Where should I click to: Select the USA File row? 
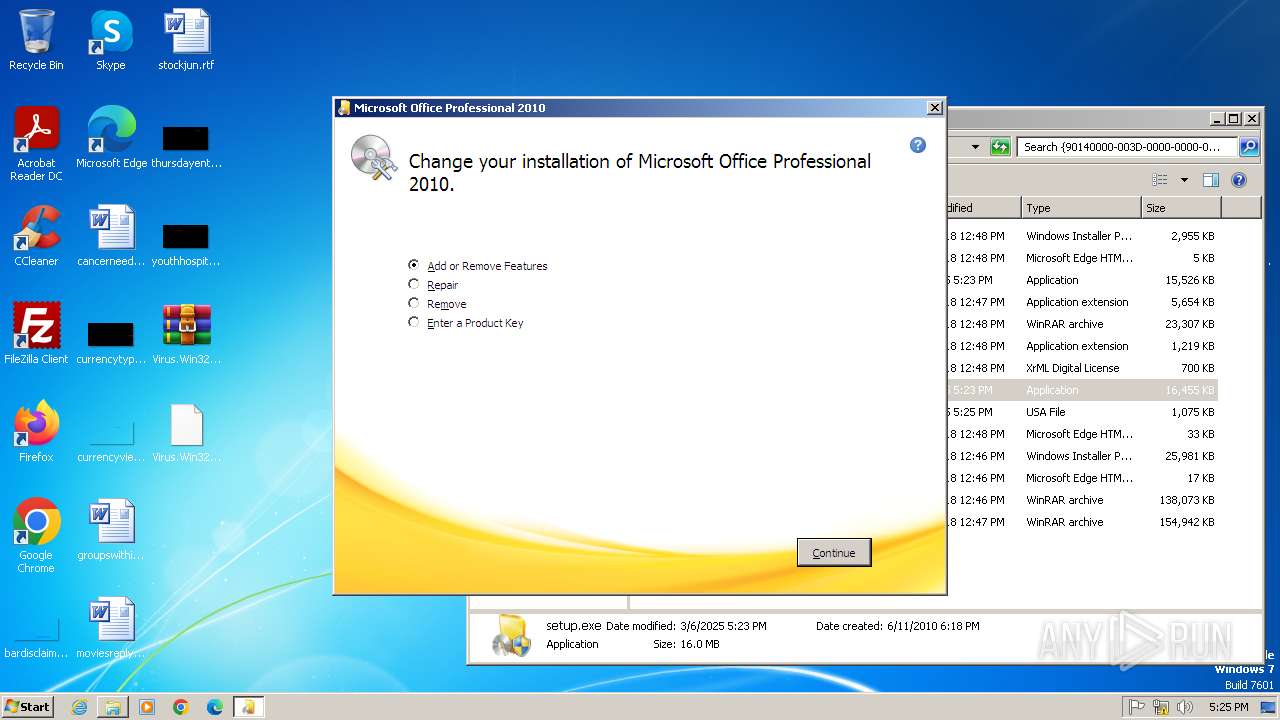[1082, 412]
